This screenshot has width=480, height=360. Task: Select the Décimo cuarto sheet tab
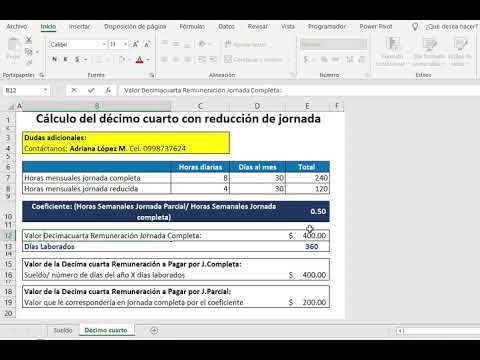tap(106, 330)
